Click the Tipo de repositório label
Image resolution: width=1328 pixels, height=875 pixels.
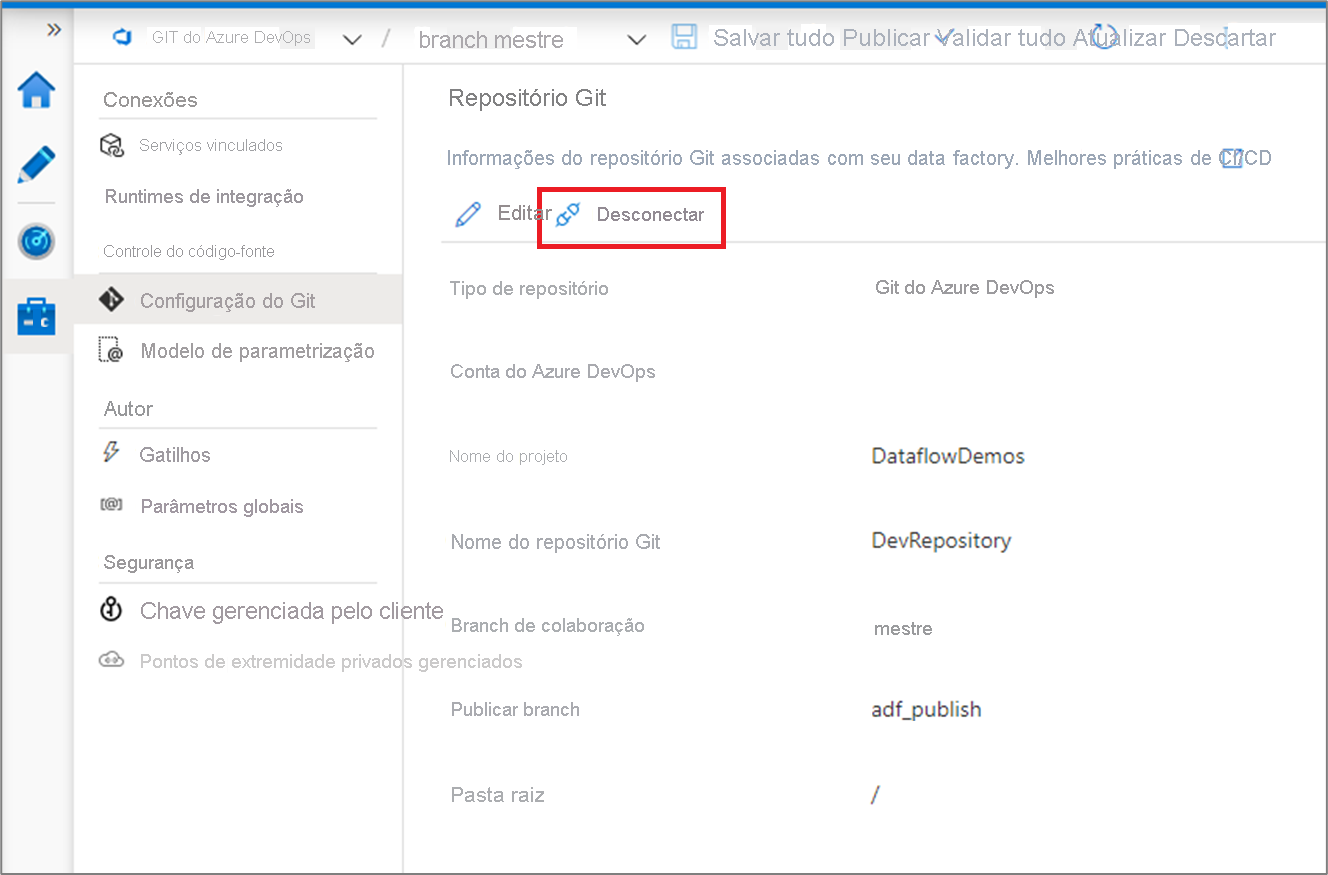coord(530,289)
